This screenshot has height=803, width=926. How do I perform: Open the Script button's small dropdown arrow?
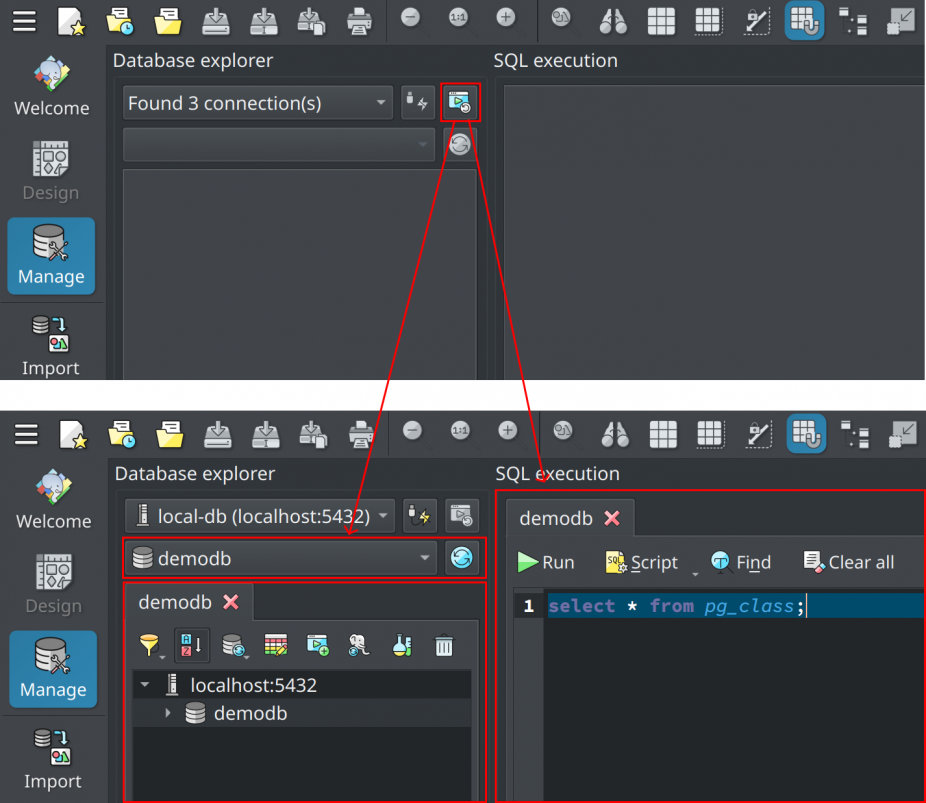(x=695, y=574)
